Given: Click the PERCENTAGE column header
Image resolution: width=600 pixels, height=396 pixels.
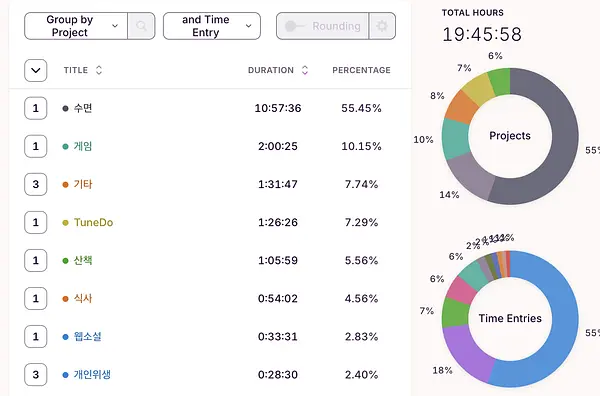Looking at the screenshot, I should pyautogui.click(x=361, y=70).
